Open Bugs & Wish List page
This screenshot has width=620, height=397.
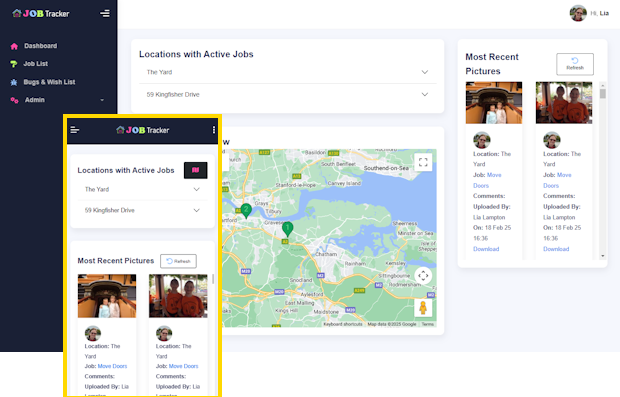click(49, 82)
